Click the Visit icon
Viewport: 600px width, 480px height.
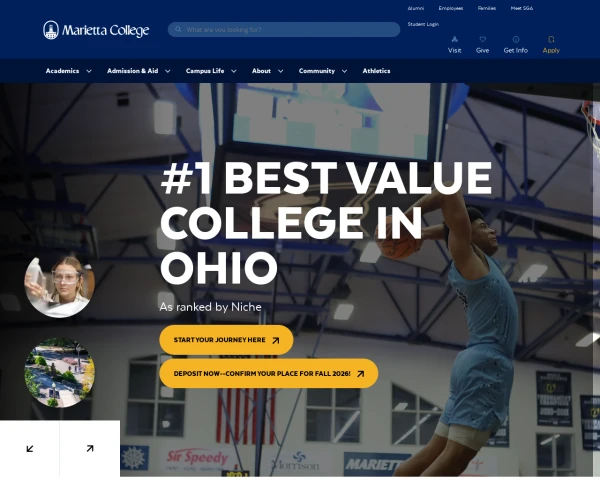[455, 39]
